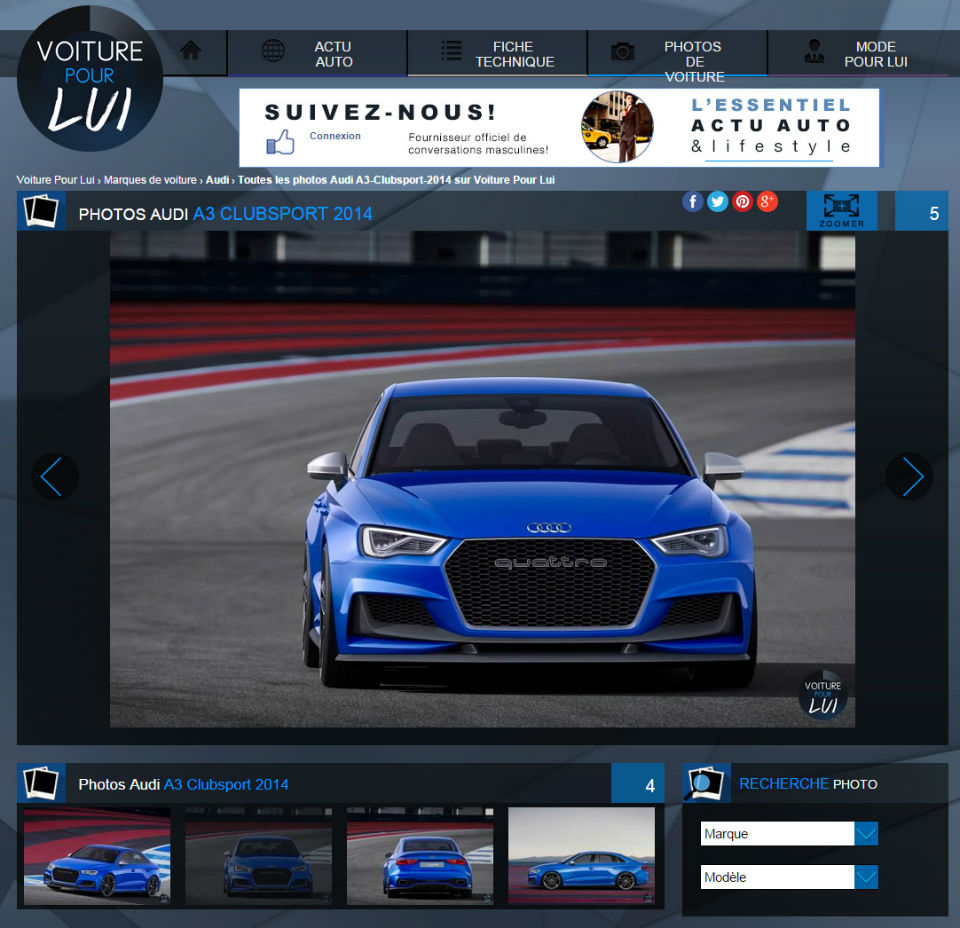Open thumbnail of blue Audi front three-quarter view
The image size is (960, 928).
pyautogui.click(x=97, y=856)
